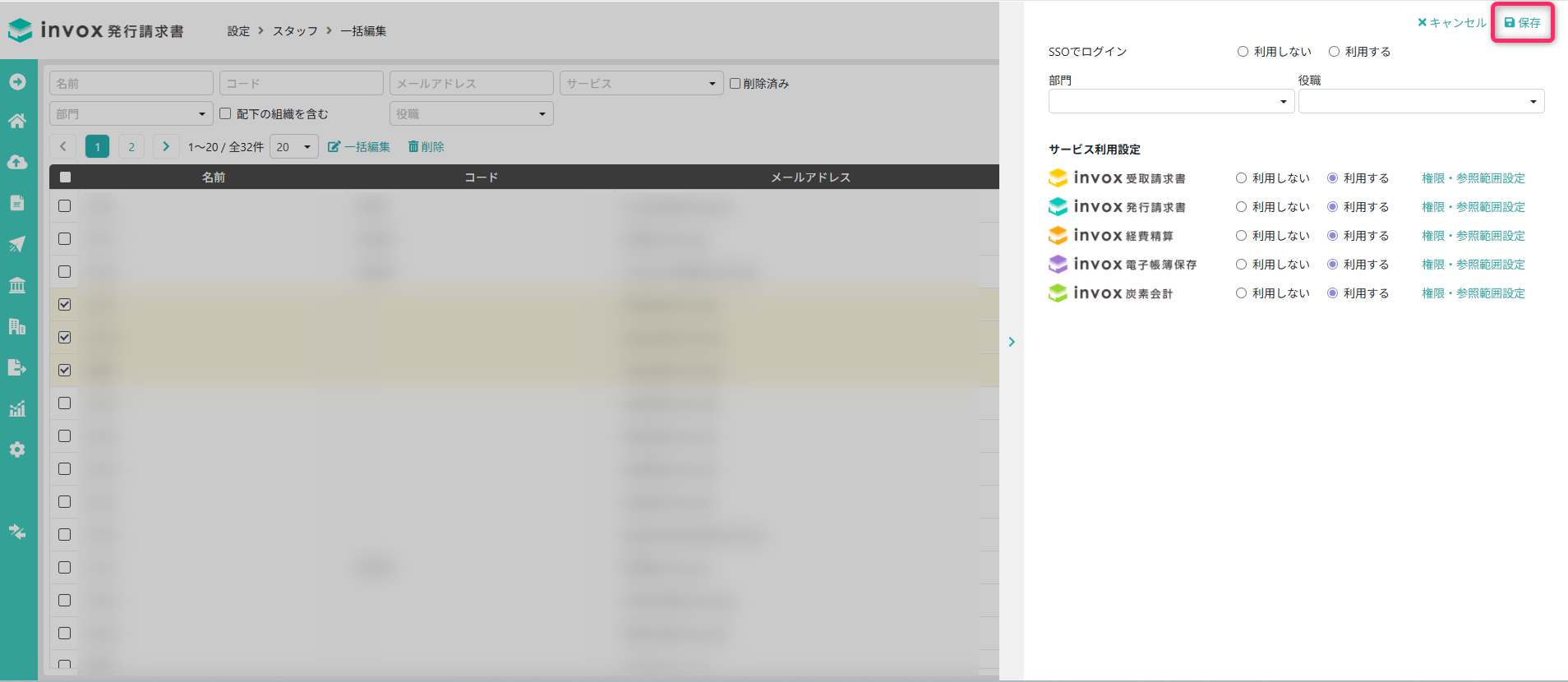
Task: Open the chart analytics sidebar icon
Action: tap(17, 408)
